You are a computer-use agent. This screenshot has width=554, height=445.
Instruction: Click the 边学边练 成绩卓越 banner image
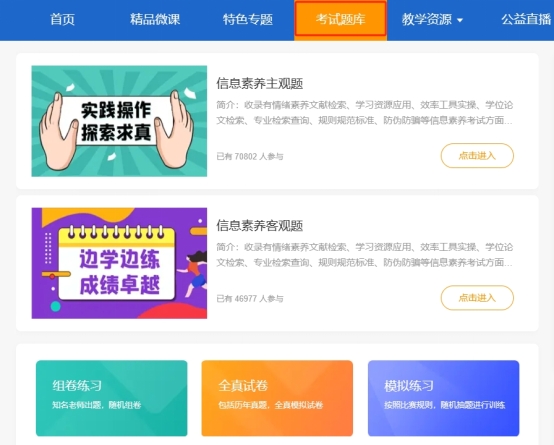tap(119, 263)
